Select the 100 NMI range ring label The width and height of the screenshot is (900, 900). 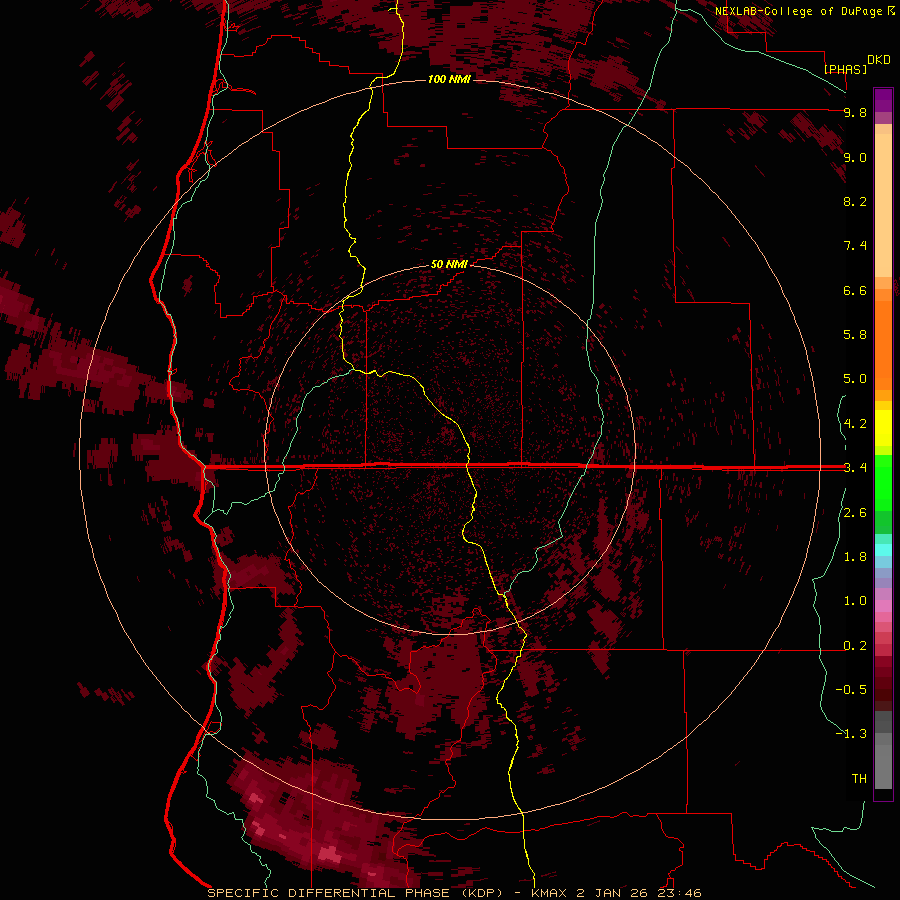coord(449,79)
